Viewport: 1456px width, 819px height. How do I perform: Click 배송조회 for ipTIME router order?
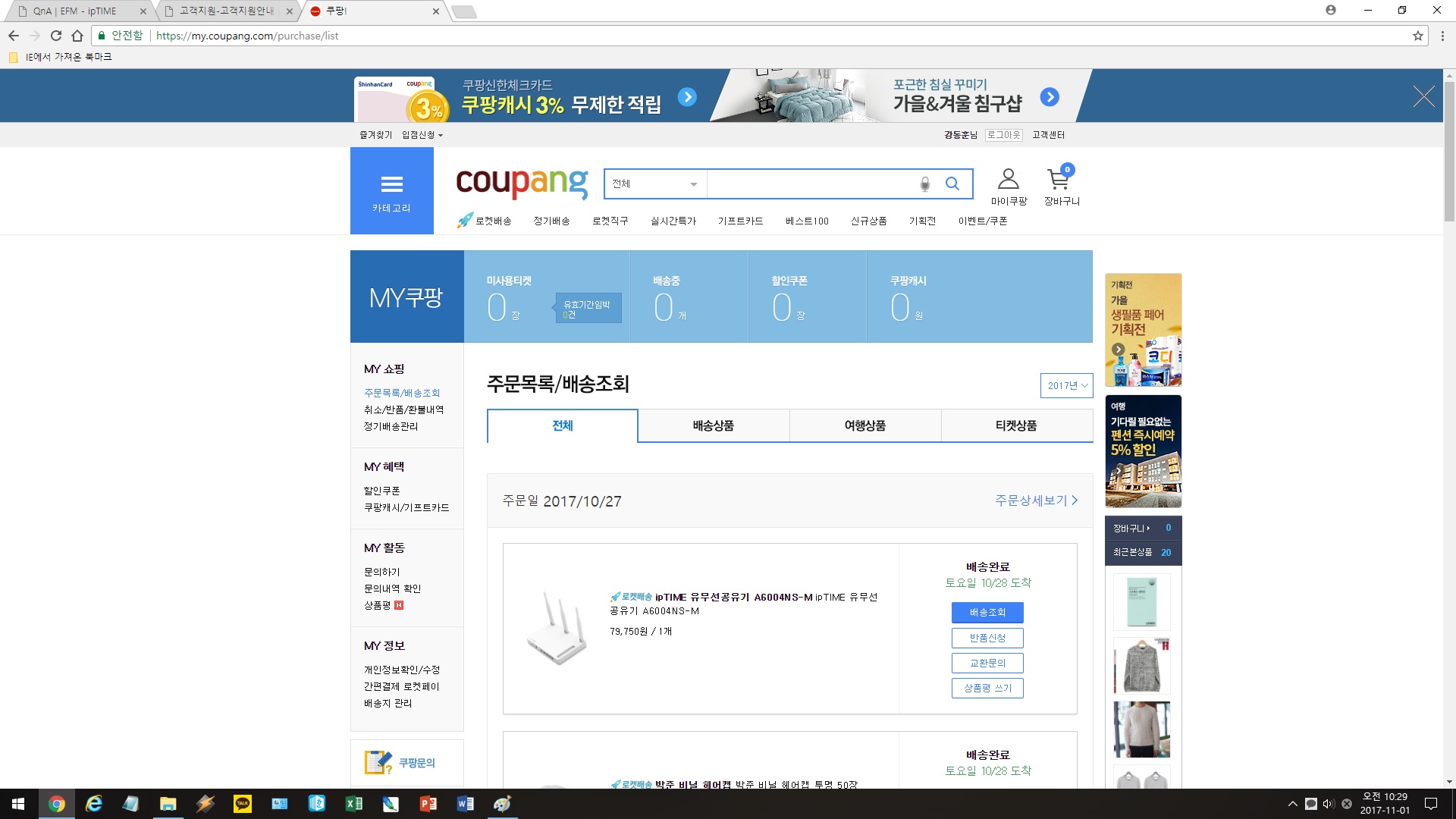coord(987,612)
